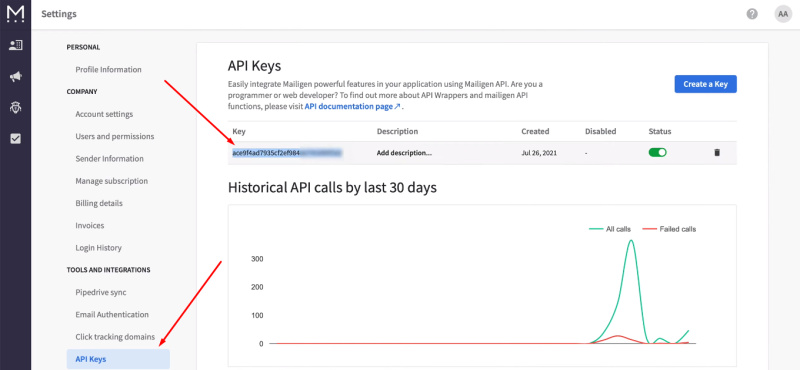800x370 pixels.
Task: Click the Create a Key button
Action: tap(705, 84)
